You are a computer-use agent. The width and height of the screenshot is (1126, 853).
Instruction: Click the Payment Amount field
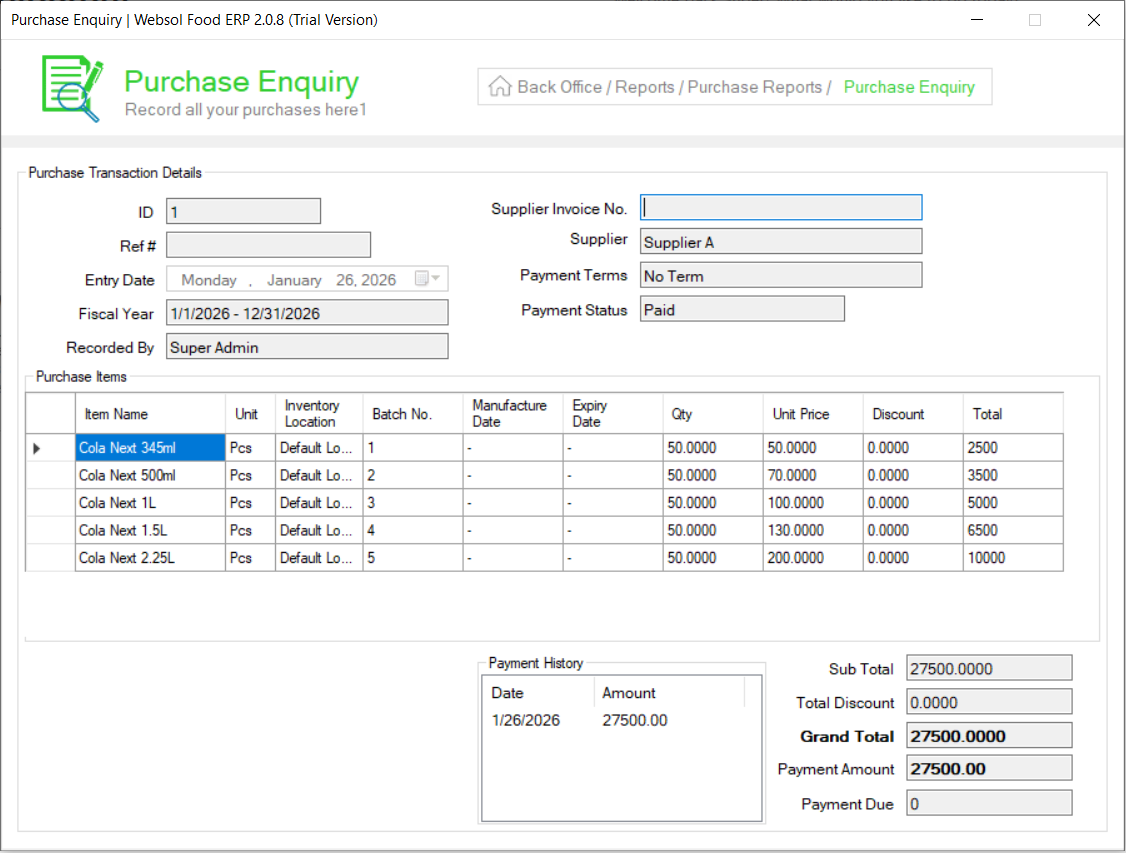click(x=989, y=768)
